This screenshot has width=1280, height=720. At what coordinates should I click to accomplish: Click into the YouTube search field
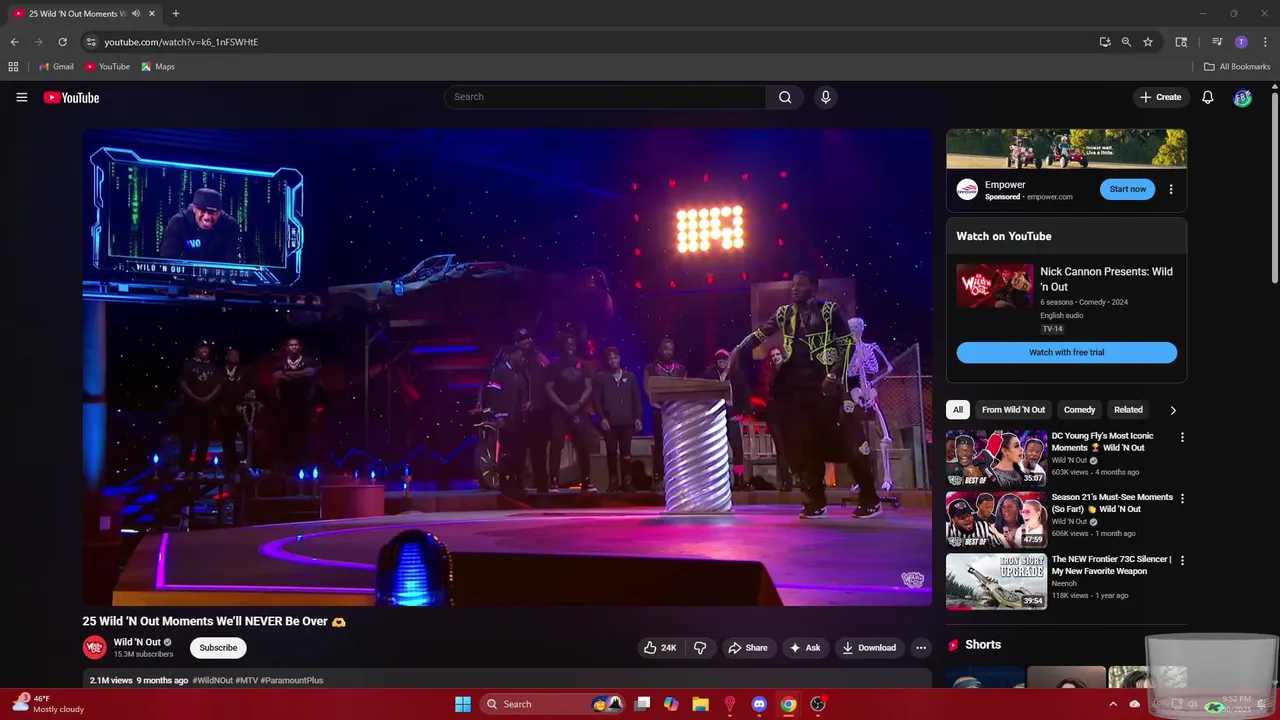tap(605, 97)
